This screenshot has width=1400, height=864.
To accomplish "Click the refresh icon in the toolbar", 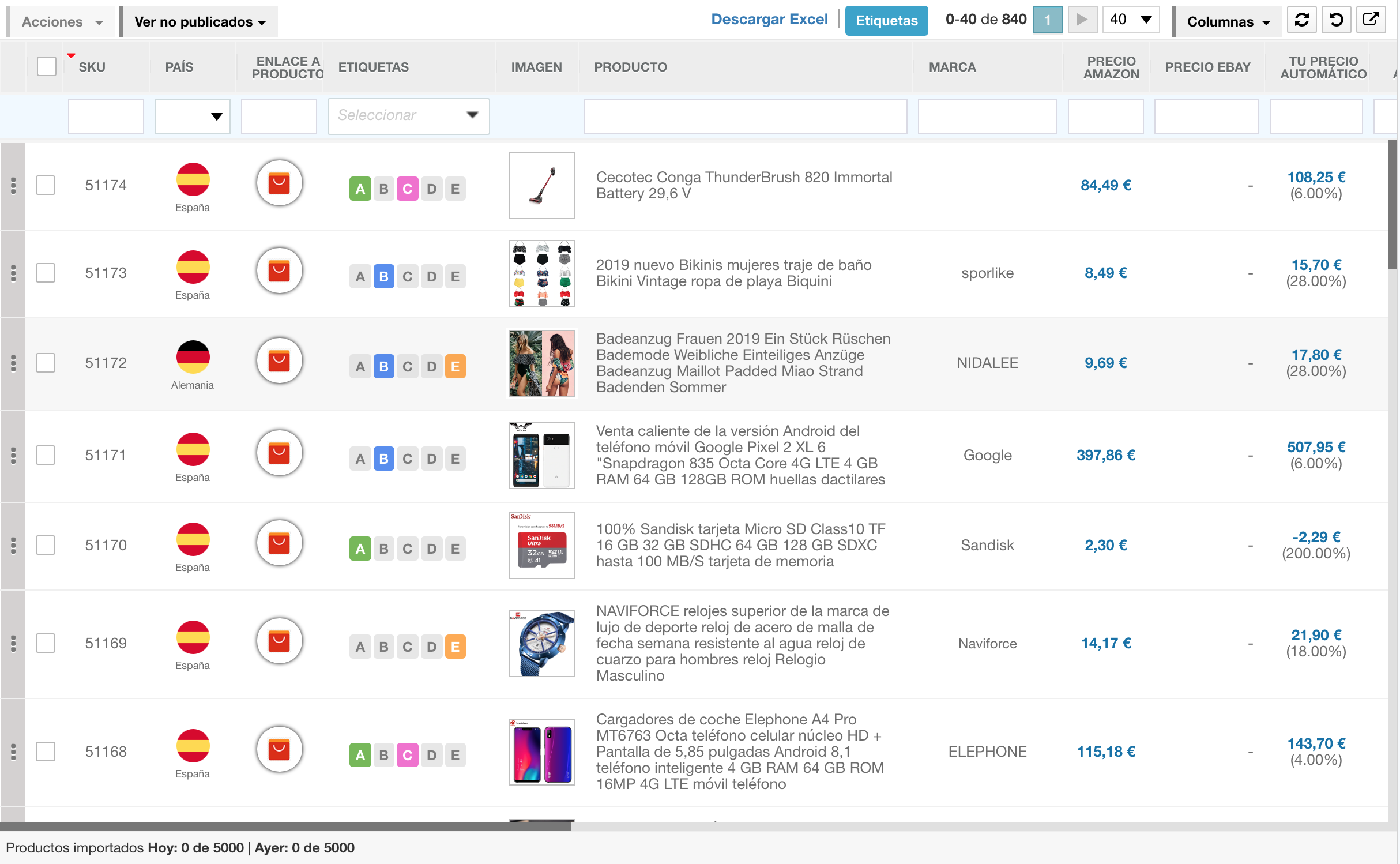I will tap(1301, 20).
